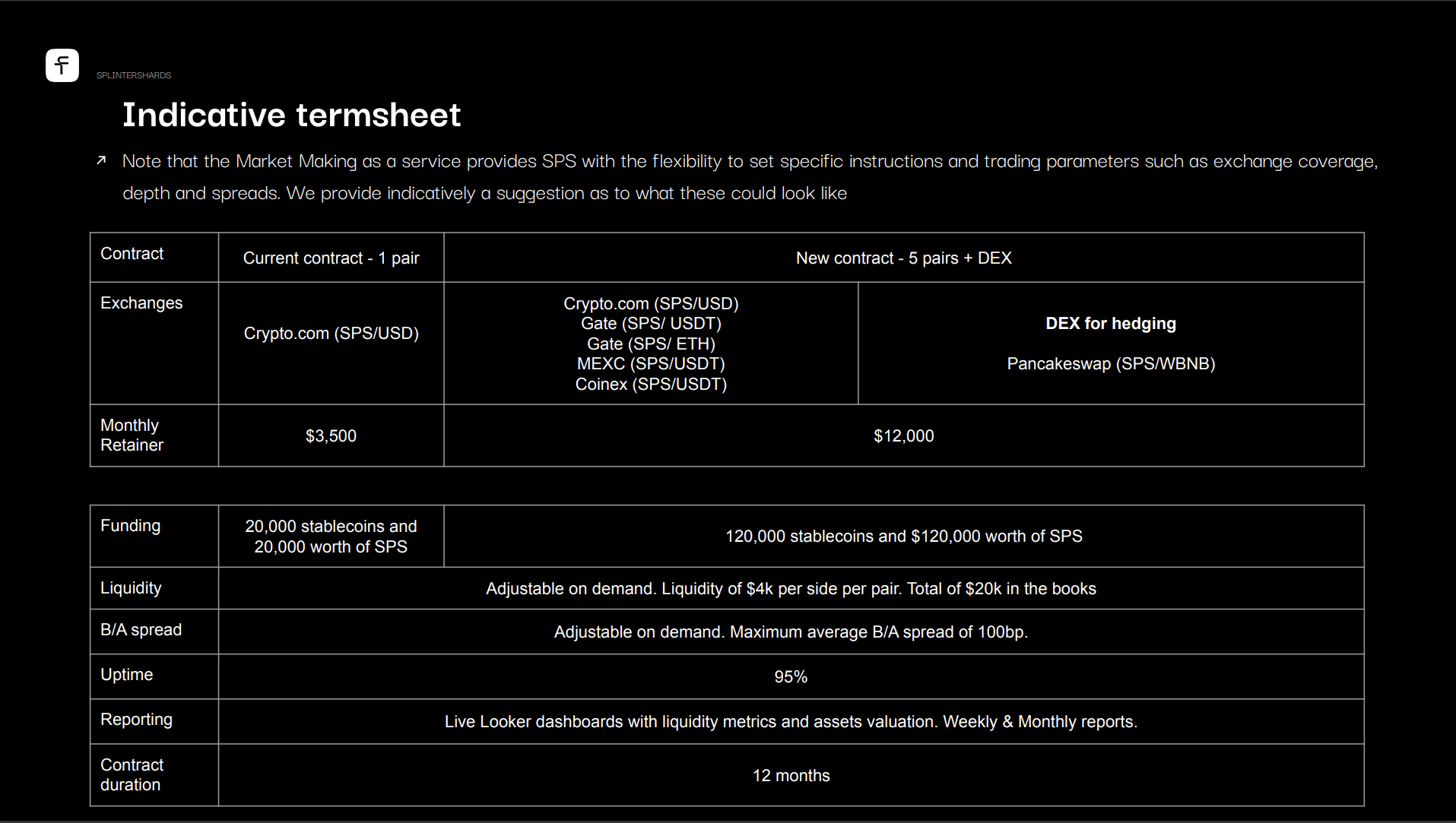Select Gate (SPS/ ETH) entry
Viewport: 1456px width, 823px height.
click(652, 344)
